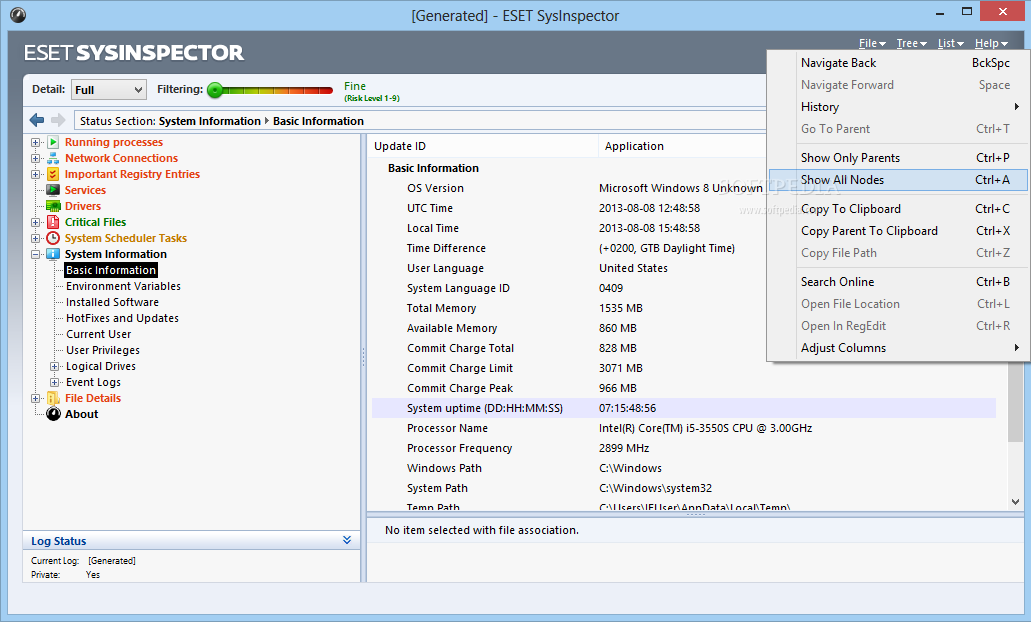Expand the Critical Files node
1031x622 pixels.
tap(36, 222)
